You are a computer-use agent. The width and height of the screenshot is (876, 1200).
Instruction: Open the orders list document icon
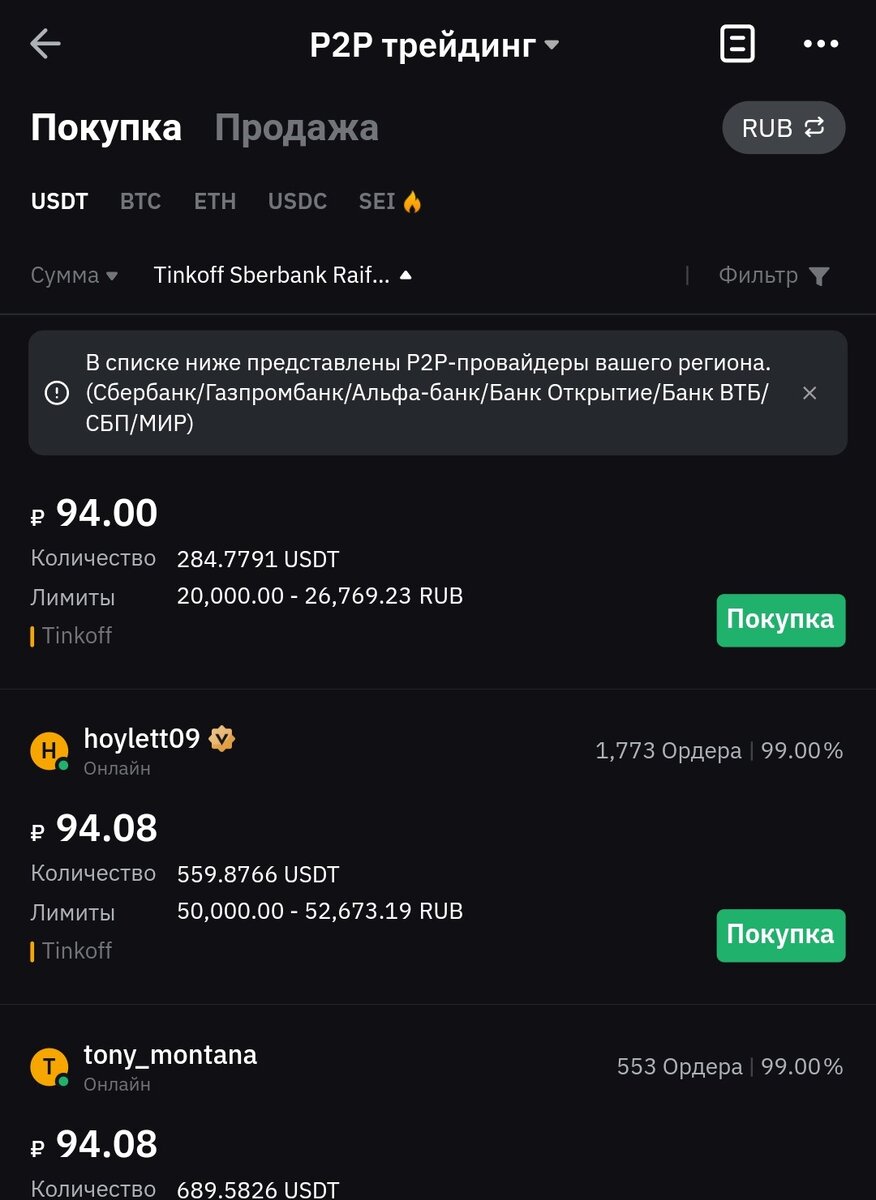(737, 44)
